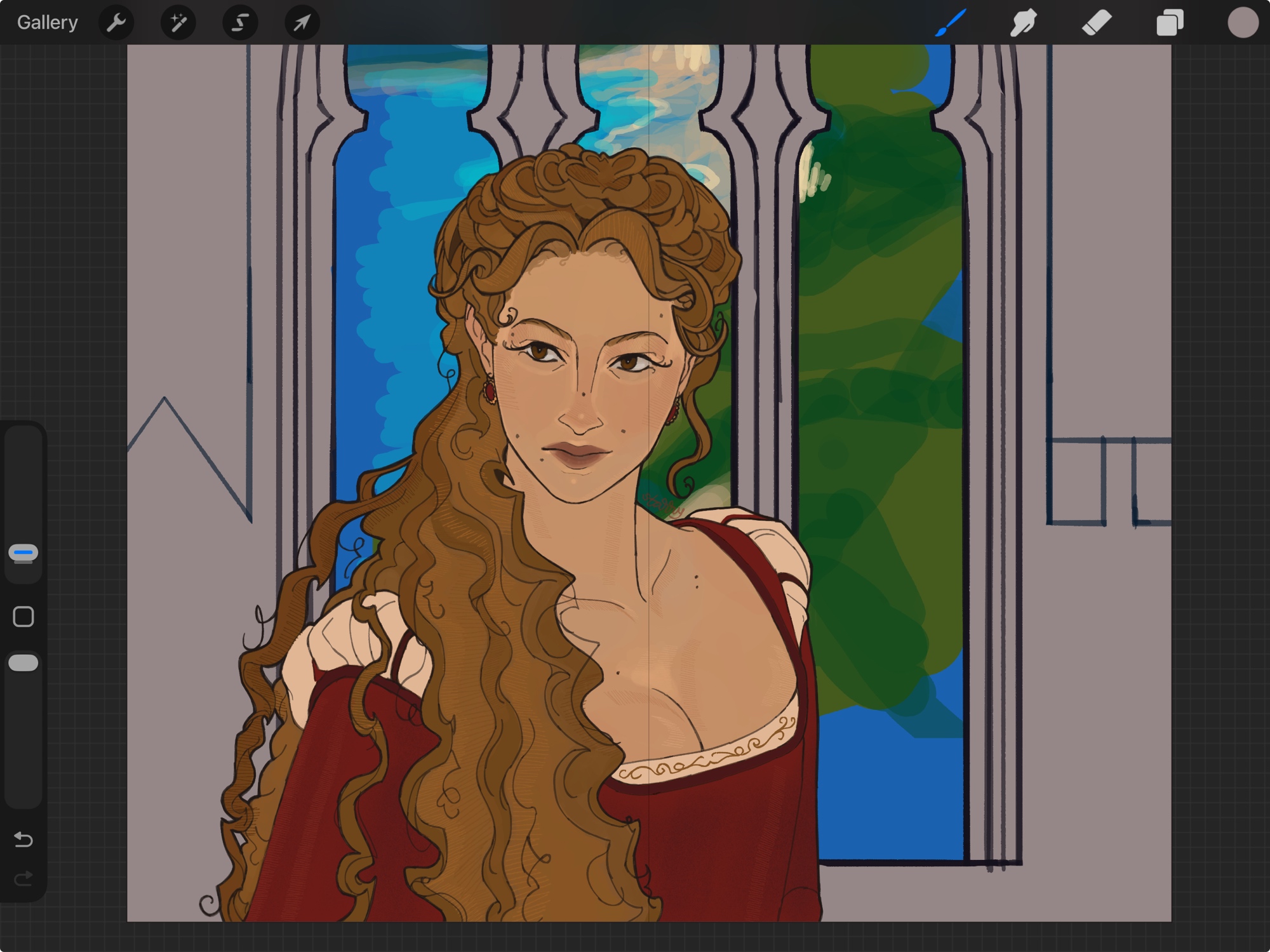Open the Layers panel

click(x=1170, y=23)
